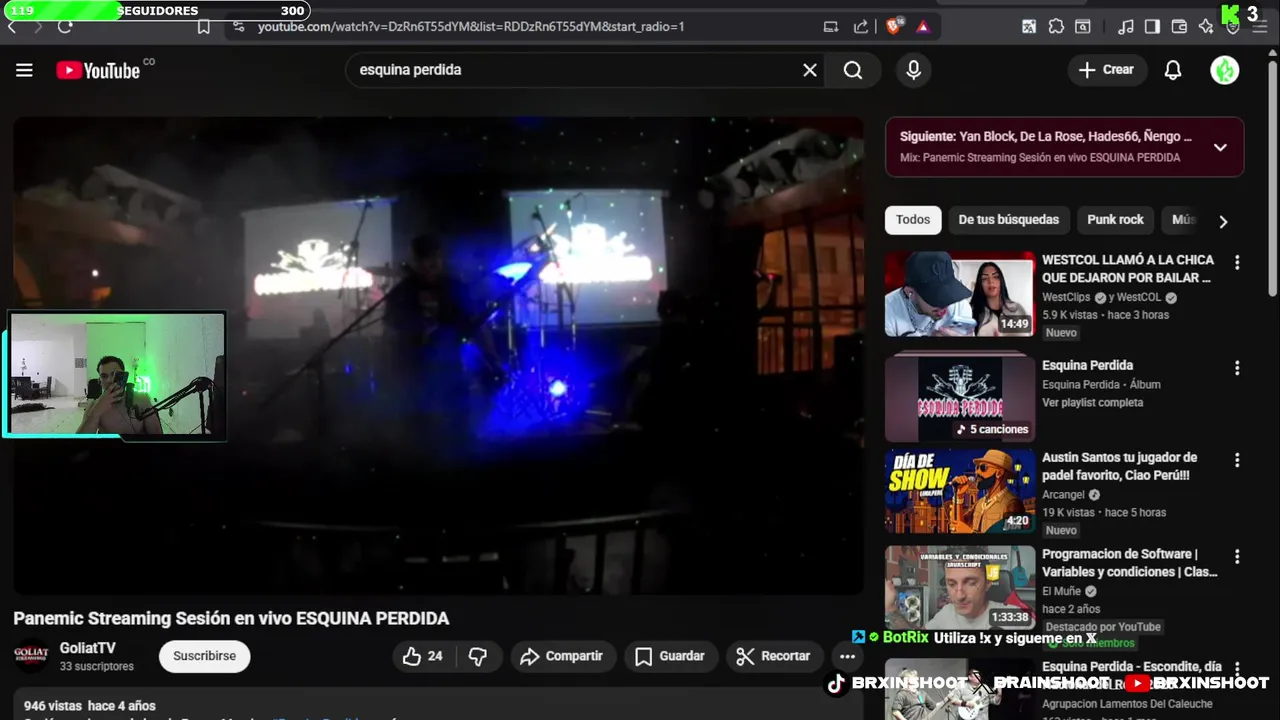Open options for Programacion de Software video
The height and width of the screenshot is (720, 1280).
1237,556
